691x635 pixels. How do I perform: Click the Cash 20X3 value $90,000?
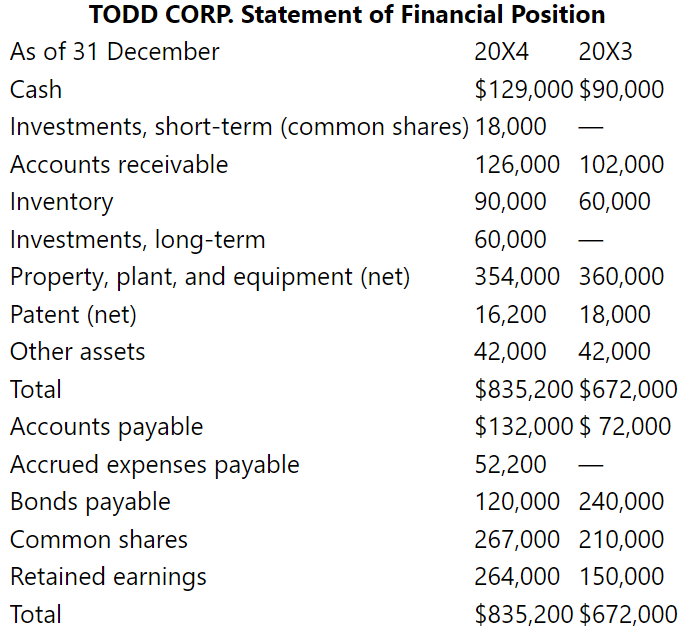pos(621,89)
